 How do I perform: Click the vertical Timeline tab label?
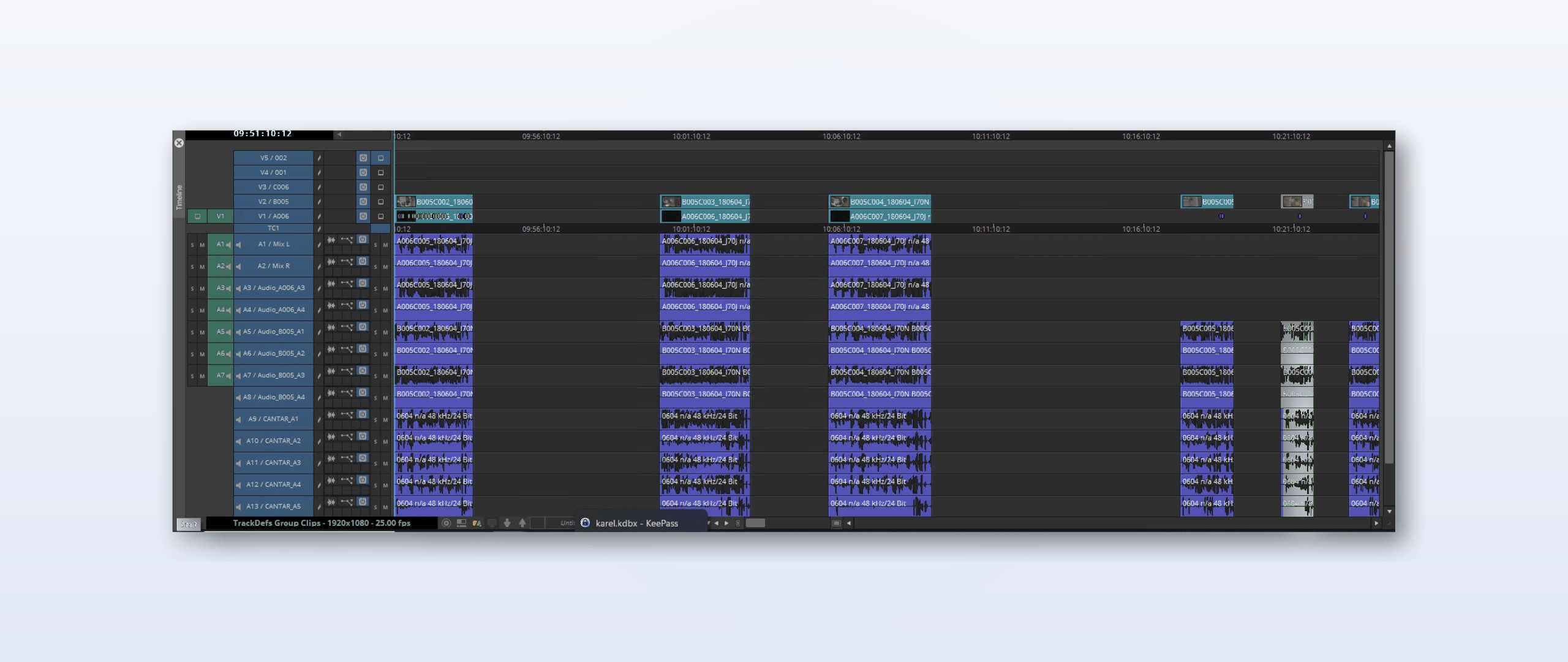point(179,197)
